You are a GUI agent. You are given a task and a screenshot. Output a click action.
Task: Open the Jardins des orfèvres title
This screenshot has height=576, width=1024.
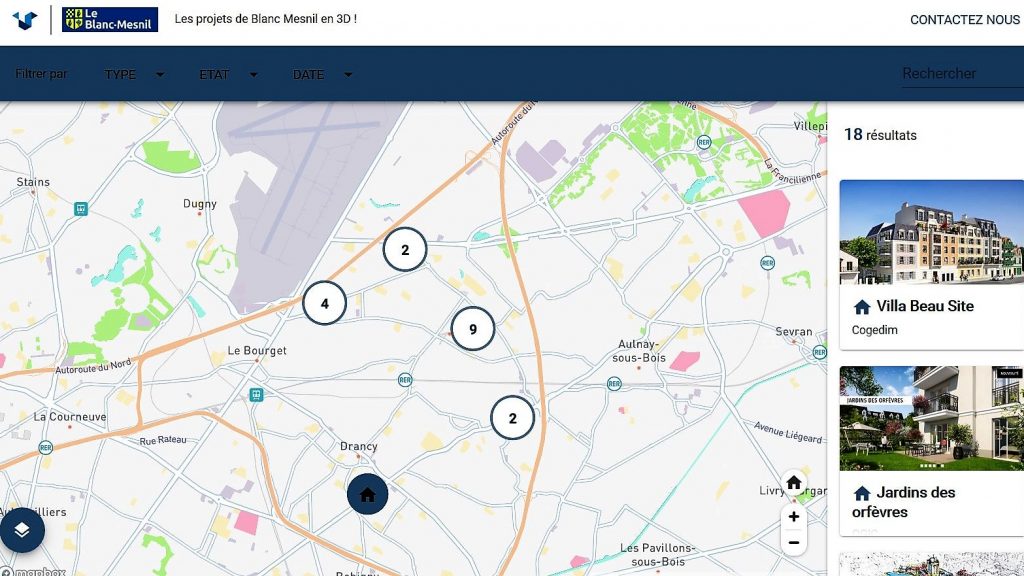click(904, 502)
